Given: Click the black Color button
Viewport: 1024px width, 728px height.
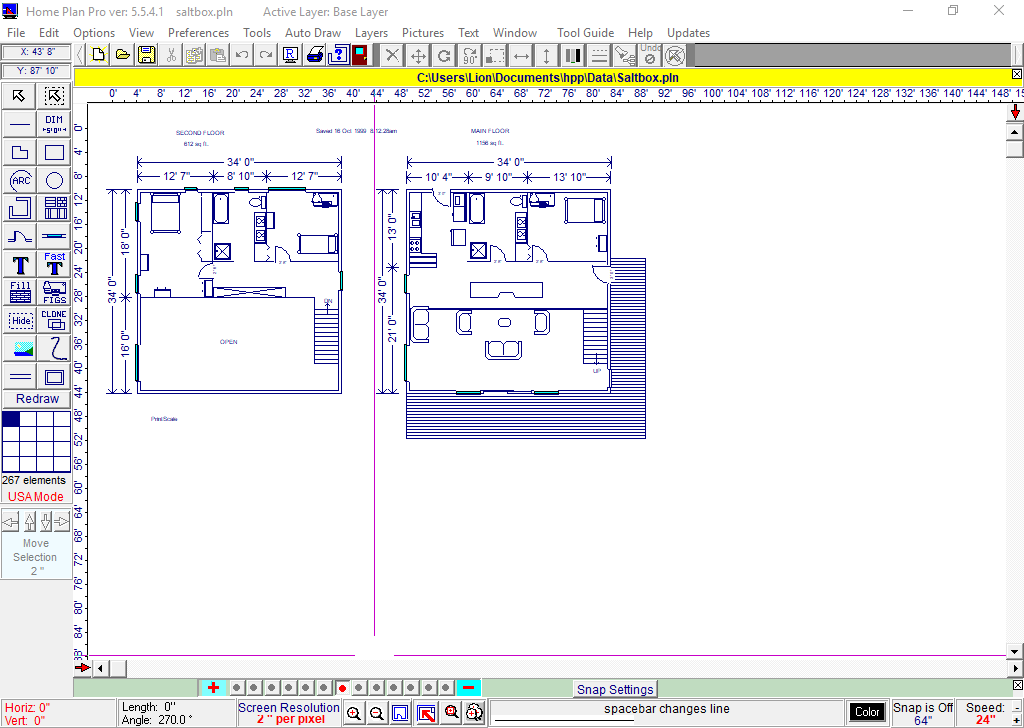Looking at the screenshot, I should click(867, 712).
